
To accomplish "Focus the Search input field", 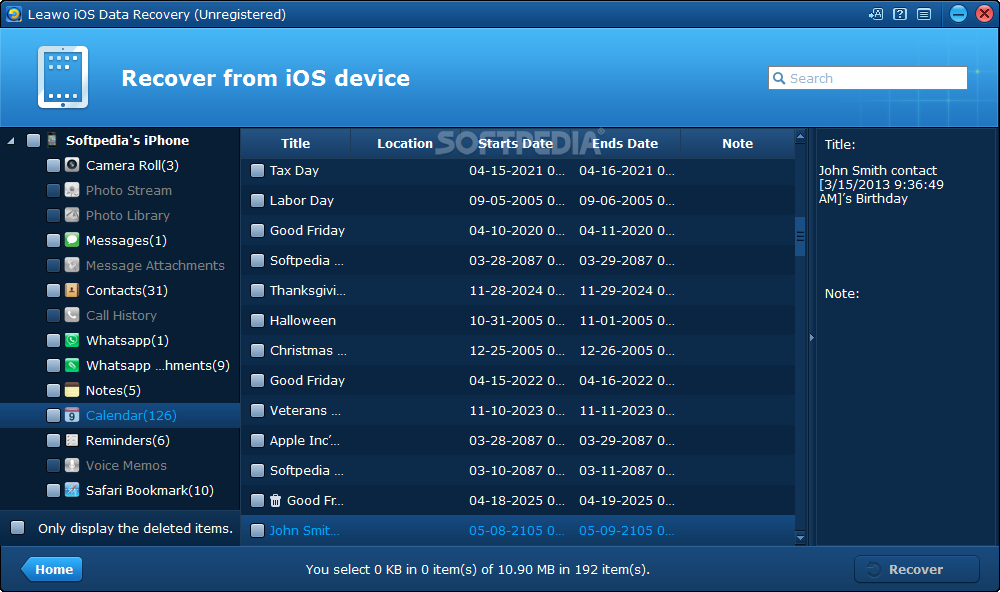I will 868,78.
